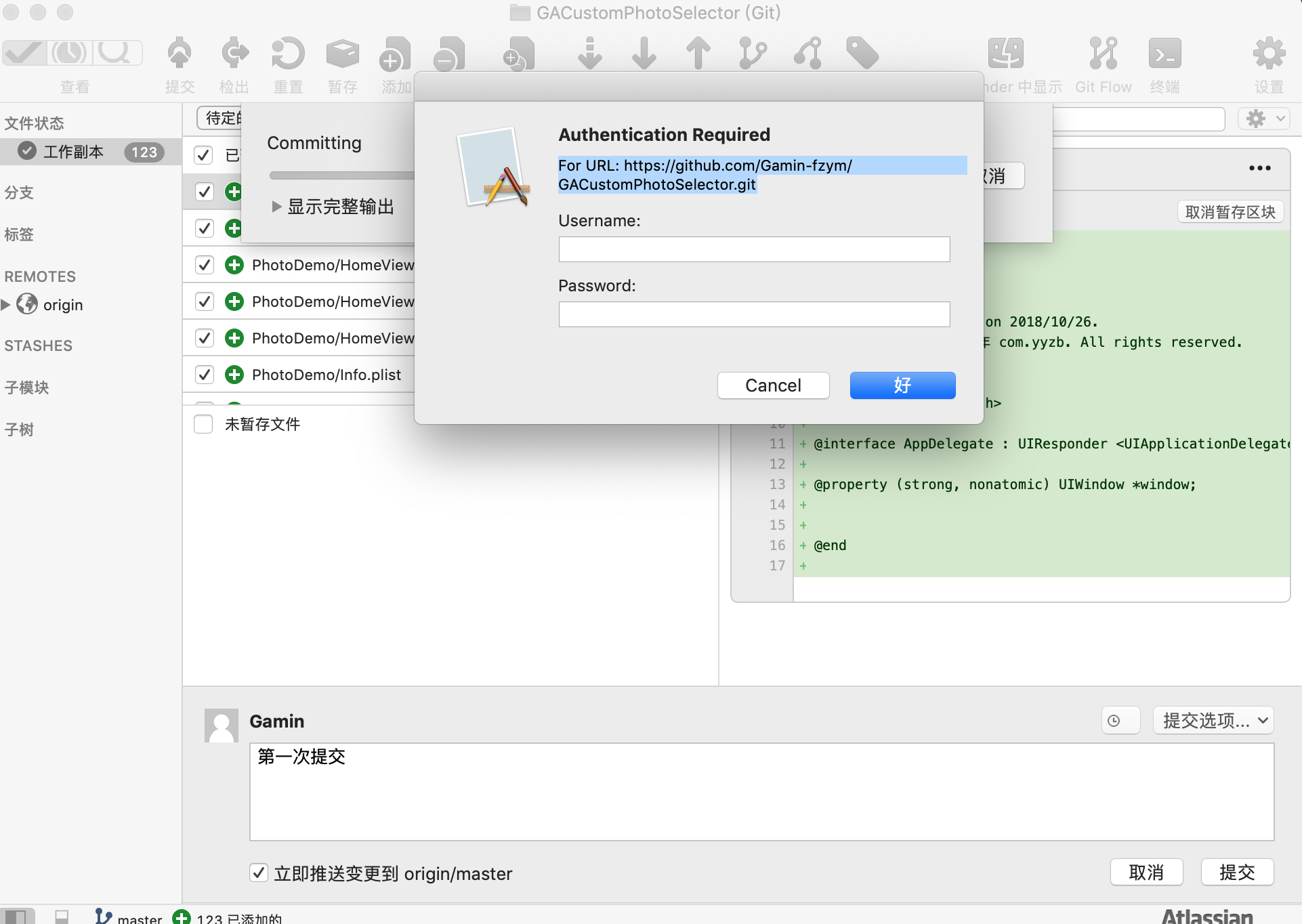This screenshot has width=1302, height=924.
Task: Click the 取消暂存区块 button
Action: [x=1230, y=212]
